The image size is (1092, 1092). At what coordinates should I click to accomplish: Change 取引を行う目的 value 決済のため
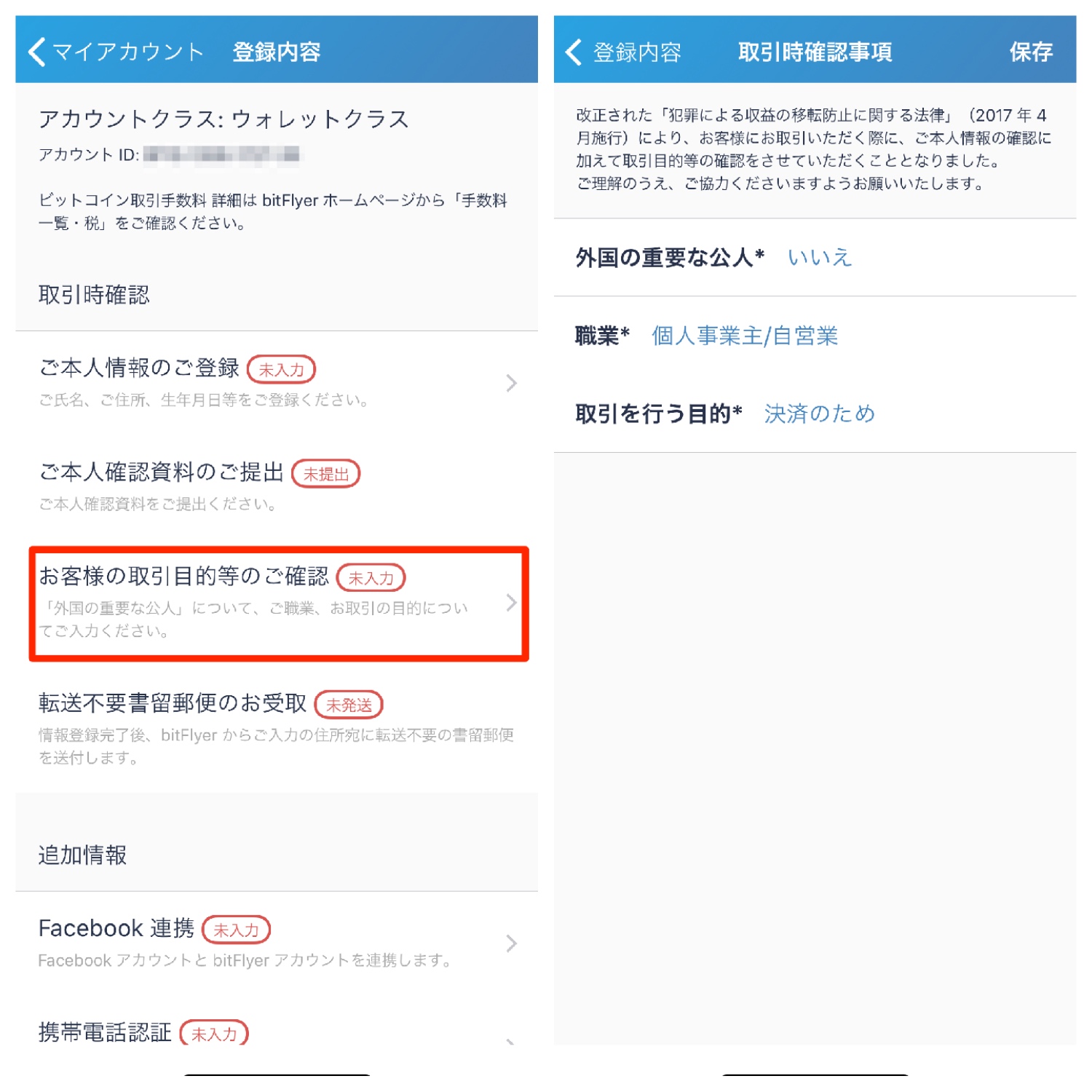(819, 414)
